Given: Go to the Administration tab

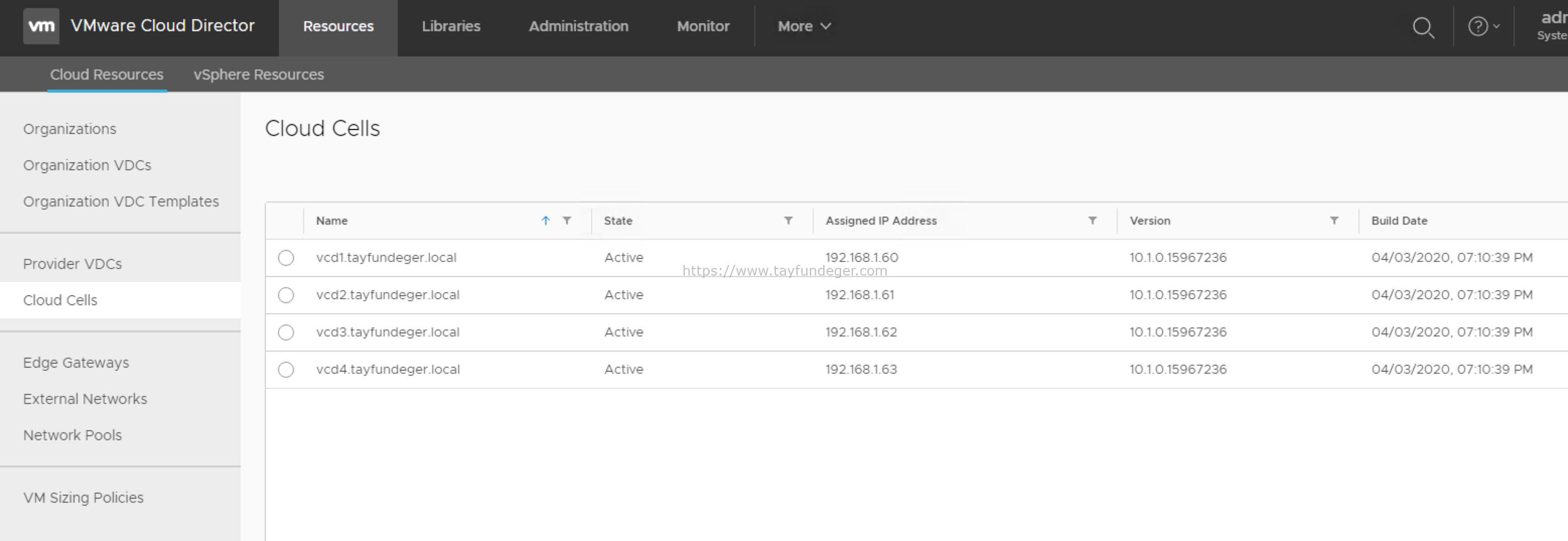Looking at the screenshot, I should (578, 26).
